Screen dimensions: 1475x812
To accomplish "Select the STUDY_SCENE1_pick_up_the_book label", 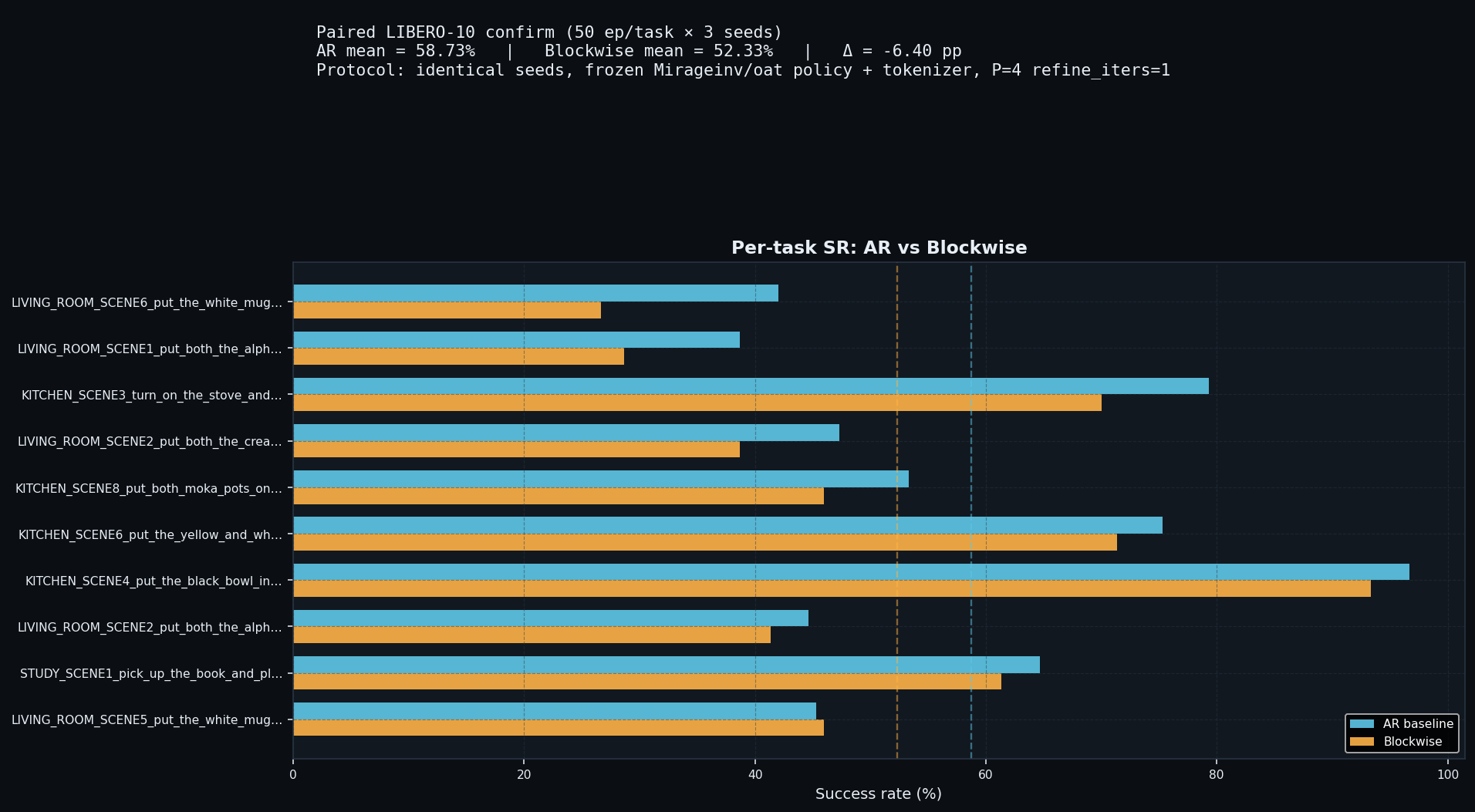I will coord(151,674).
